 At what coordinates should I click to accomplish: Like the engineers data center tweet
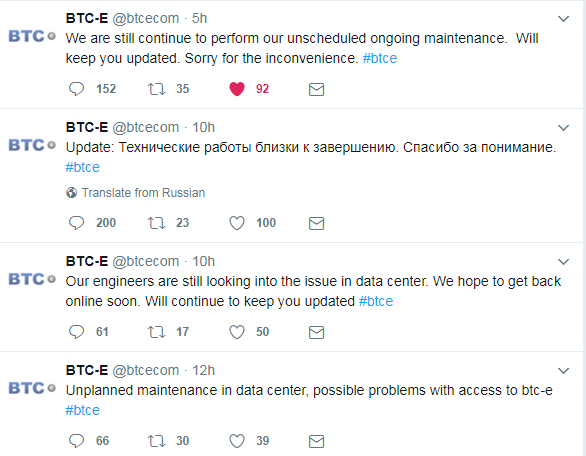pos(237,332)
